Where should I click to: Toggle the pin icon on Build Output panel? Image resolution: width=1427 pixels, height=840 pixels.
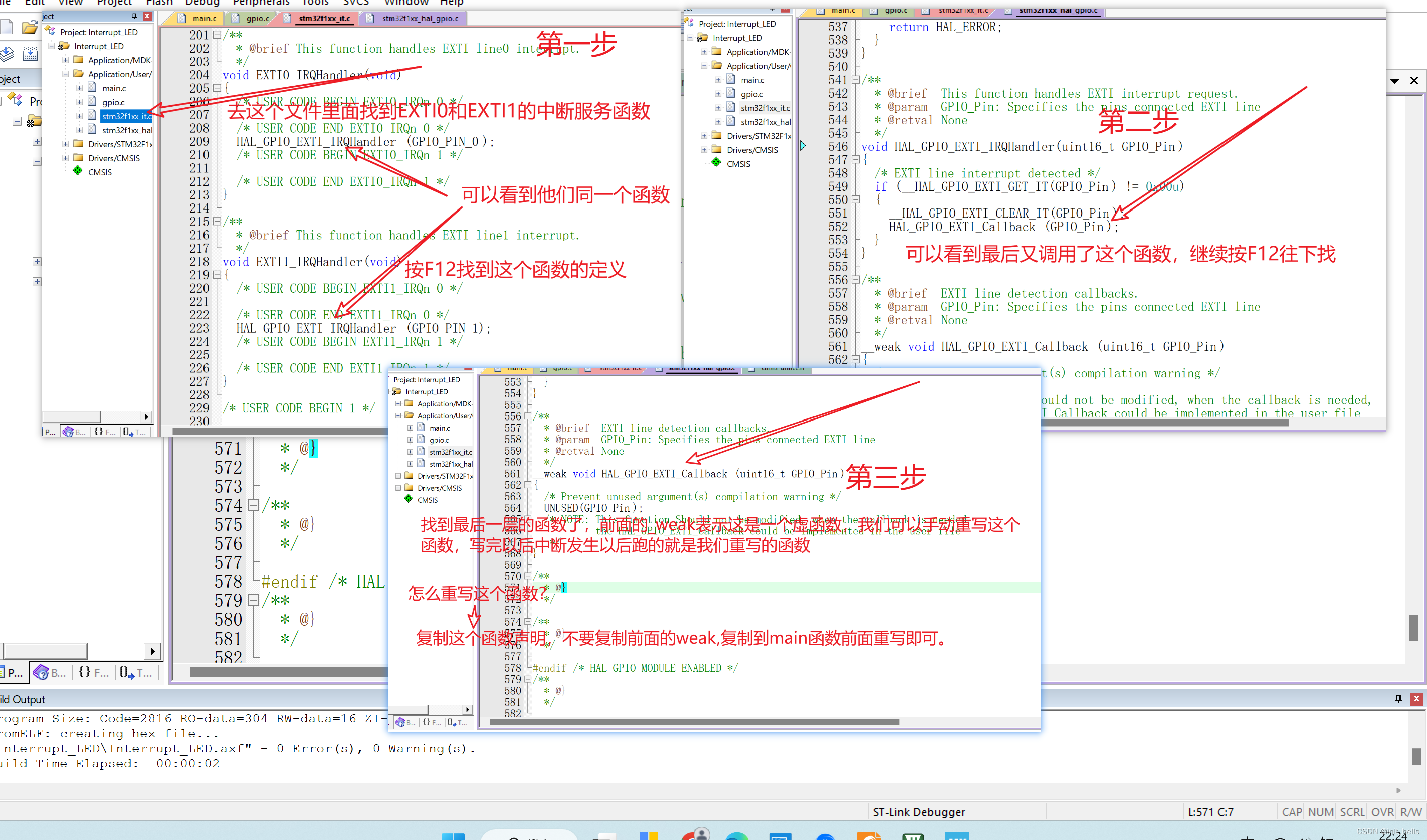(x=1398, y=699)
